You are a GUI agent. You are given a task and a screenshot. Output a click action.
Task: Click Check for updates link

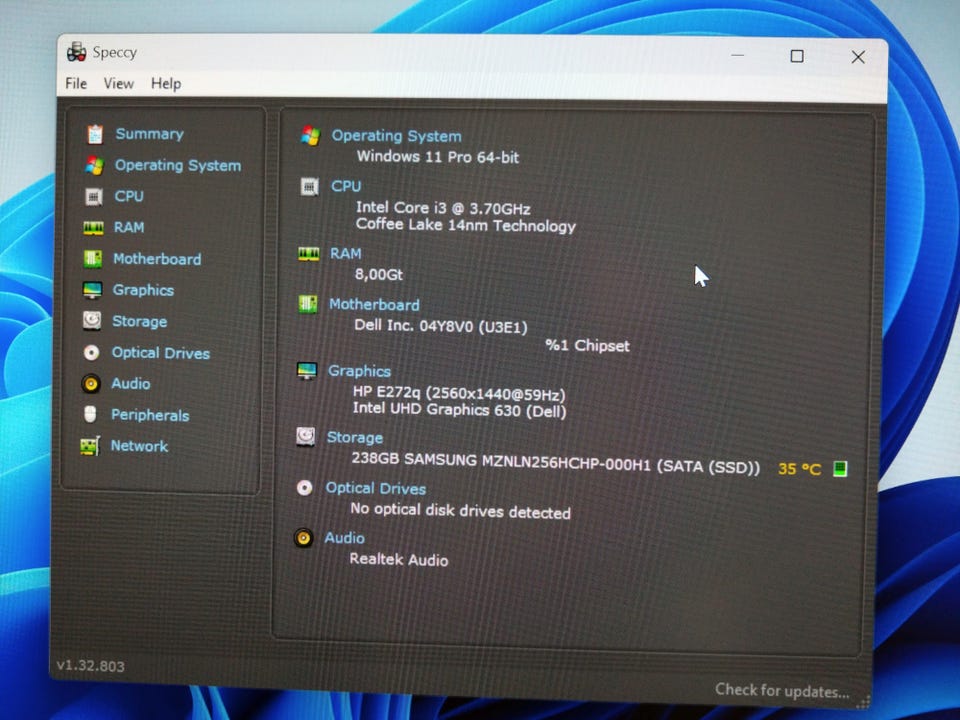[782, 691]
